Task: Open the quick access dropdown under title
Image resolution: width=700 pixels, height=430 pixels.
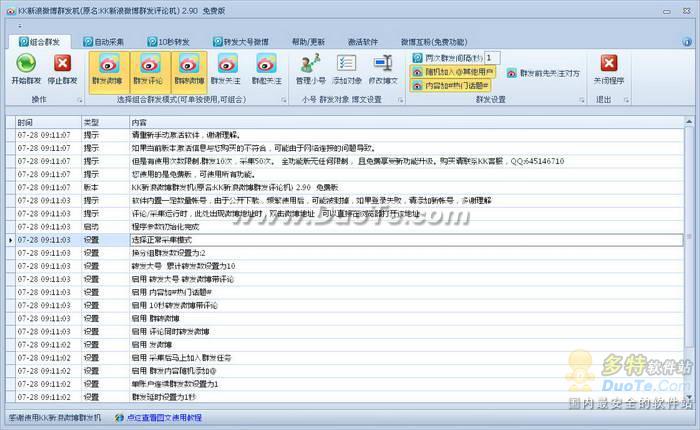Action: pyautogui.click(x=20, y=26)
